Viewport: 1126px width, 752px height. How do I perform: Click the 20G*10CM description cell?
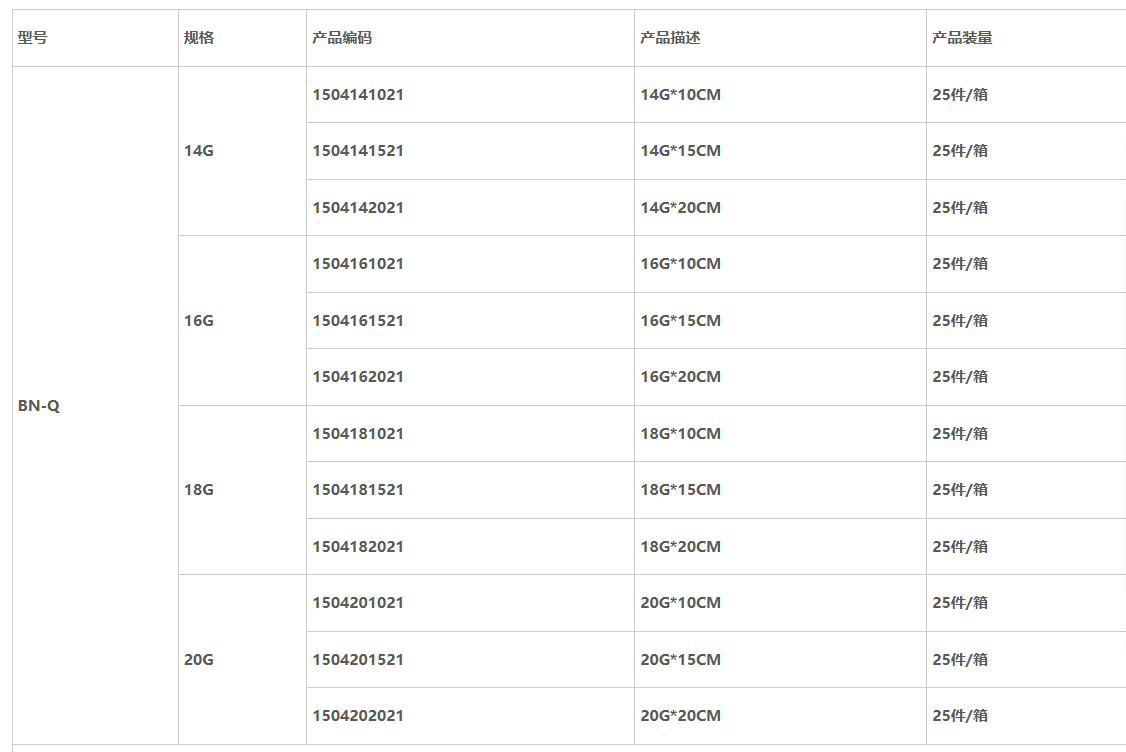tap(680, 603)
